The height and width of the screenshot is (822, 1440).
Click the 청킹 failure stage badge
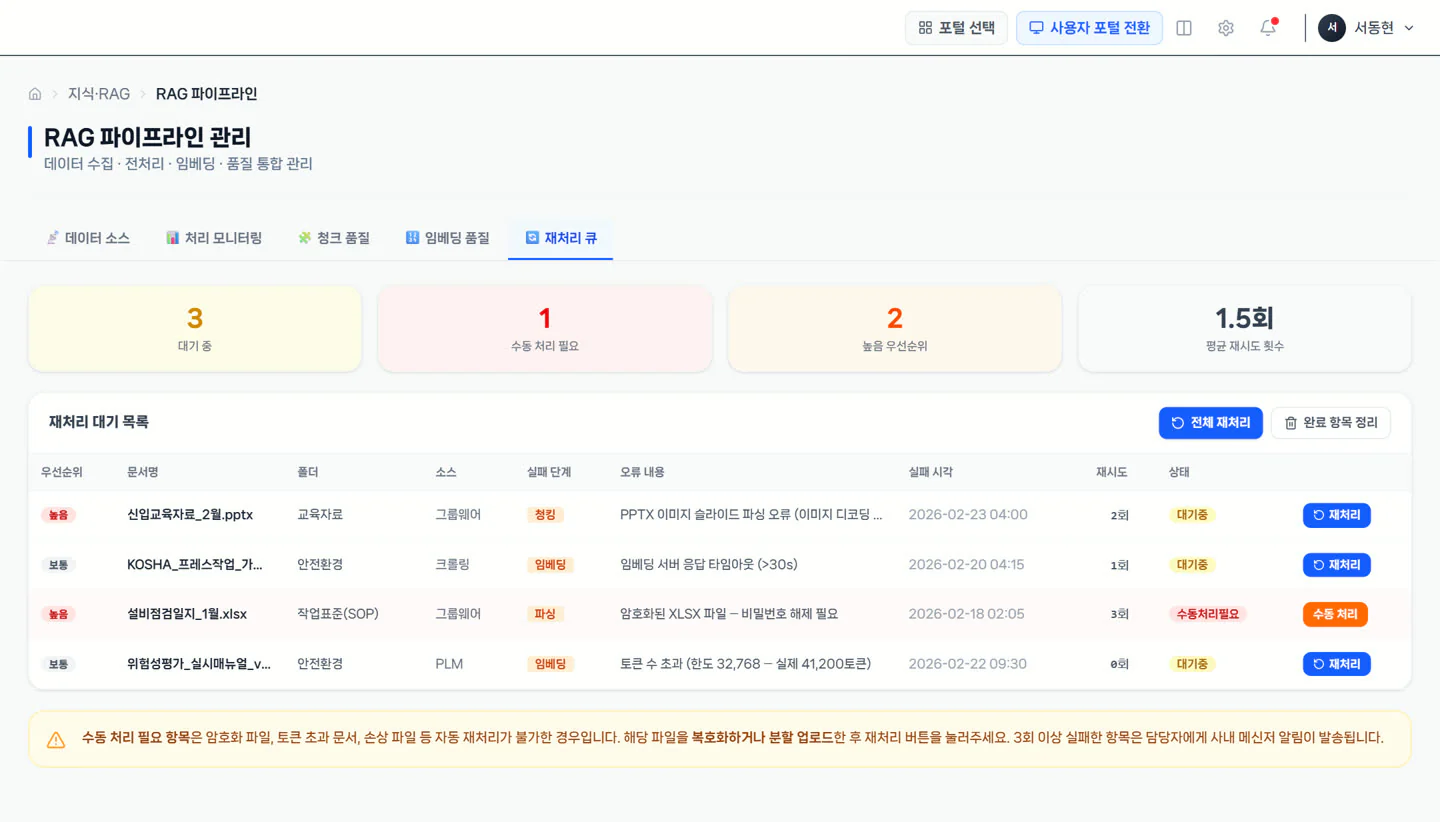(x=545, y=515)
